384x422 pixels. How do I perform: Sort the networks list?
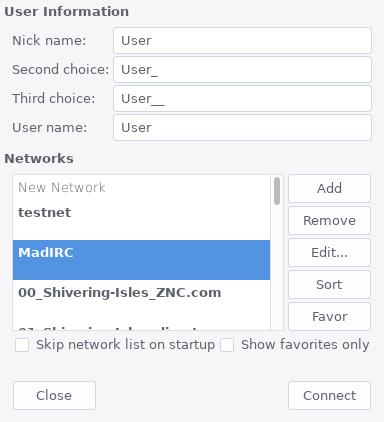pyautogui.click(x=329, y=284)
